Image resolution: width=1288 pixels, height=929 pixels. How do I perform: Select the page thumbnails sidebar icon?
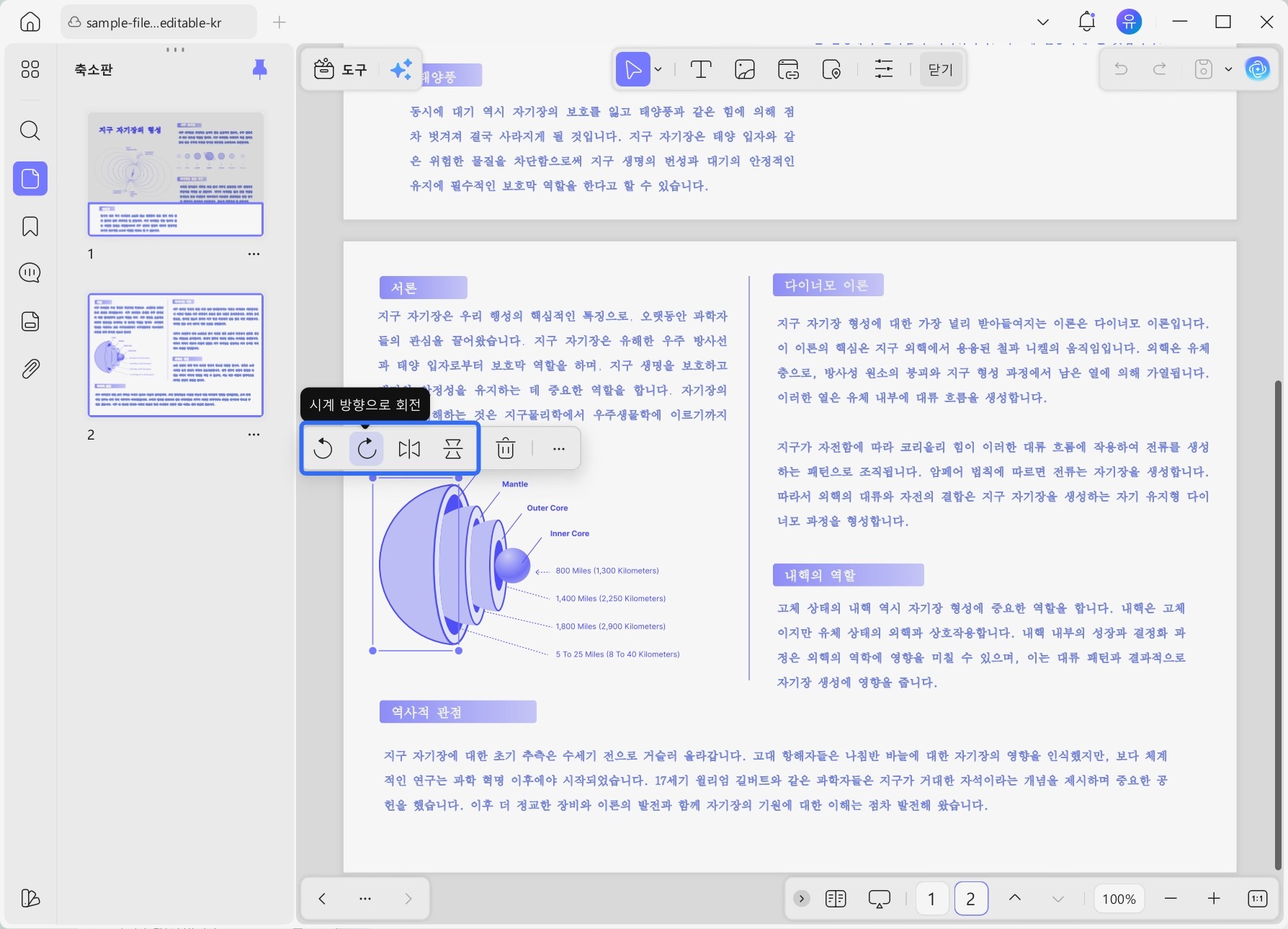click(x=30, y=178)
